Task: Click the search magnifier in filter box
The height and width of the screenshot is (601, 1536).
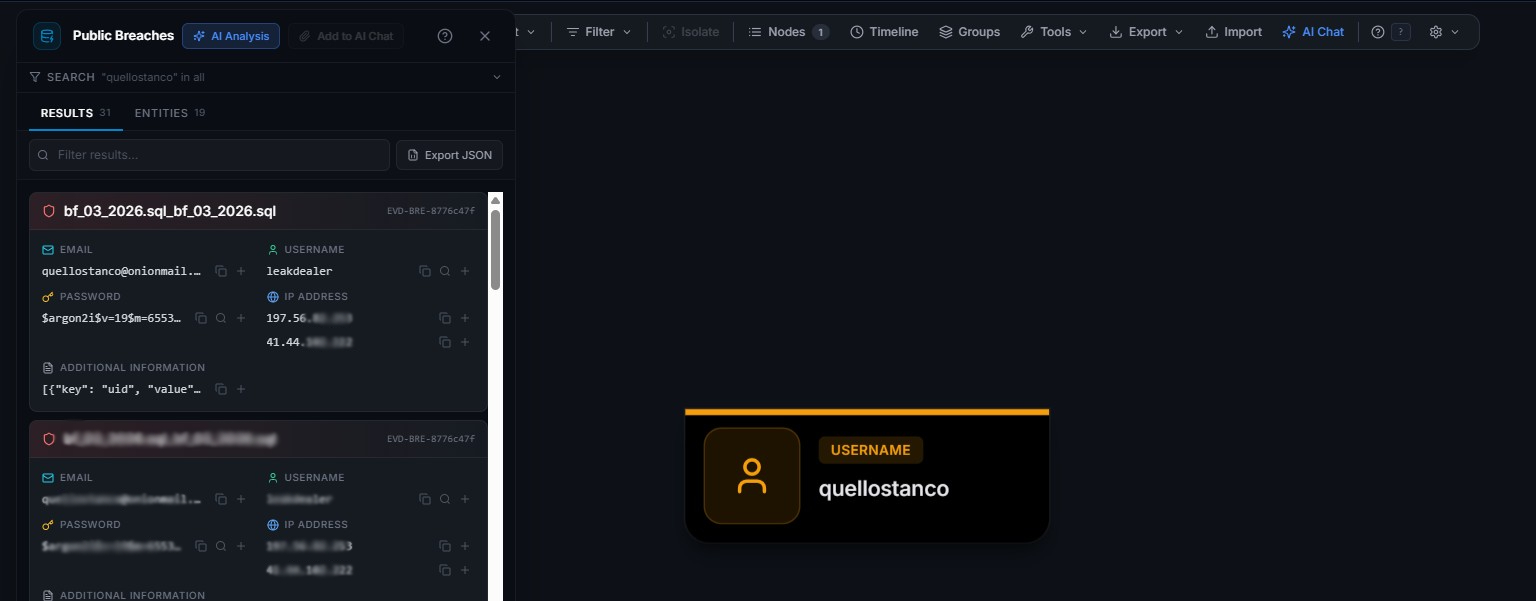Action: click(43, 155)
